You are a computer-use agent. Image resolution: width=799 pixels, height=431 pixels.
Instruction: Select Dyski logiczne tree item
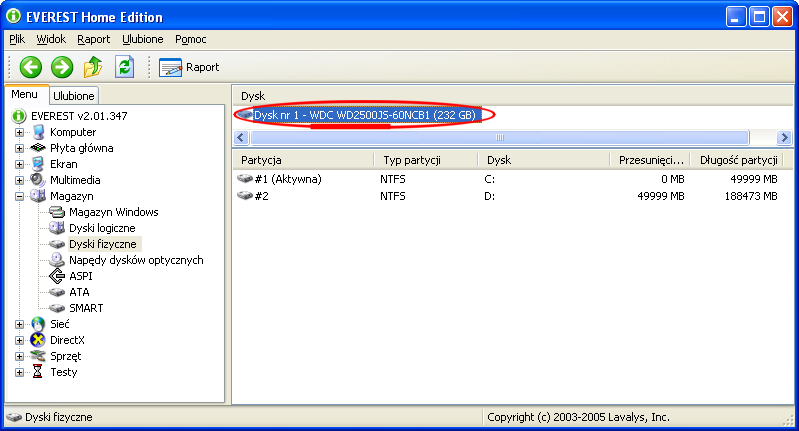102,228
